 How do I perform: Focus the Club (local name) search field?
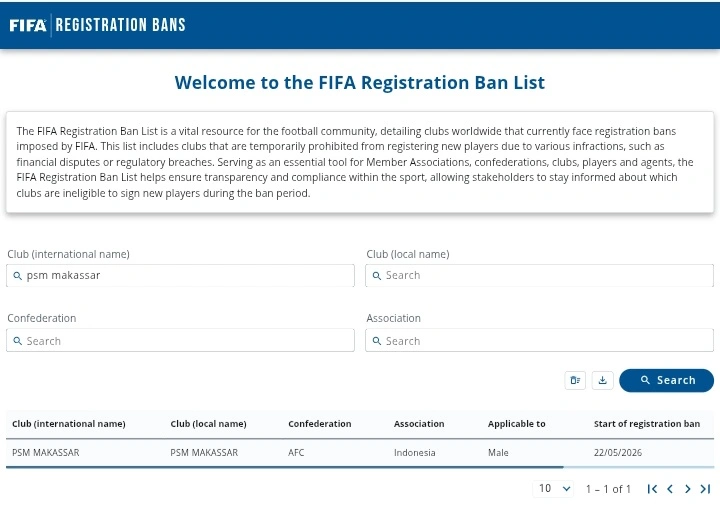[x=540, y=275]
